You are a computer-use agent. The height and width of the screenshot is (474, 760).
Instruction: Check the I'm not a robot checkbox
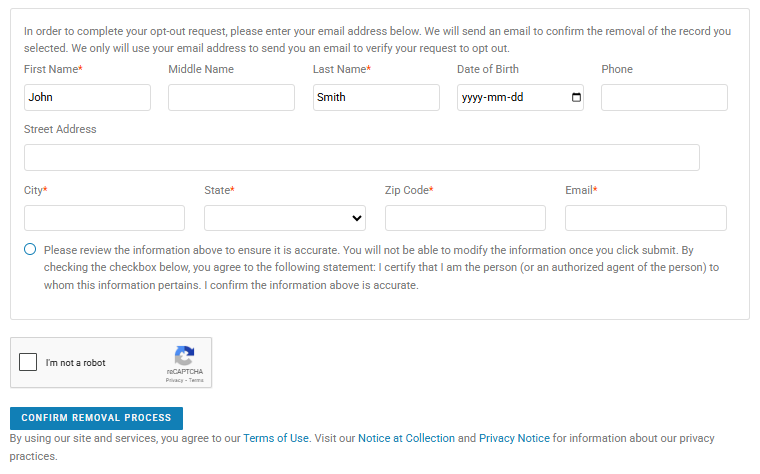(x=29, y=363)
